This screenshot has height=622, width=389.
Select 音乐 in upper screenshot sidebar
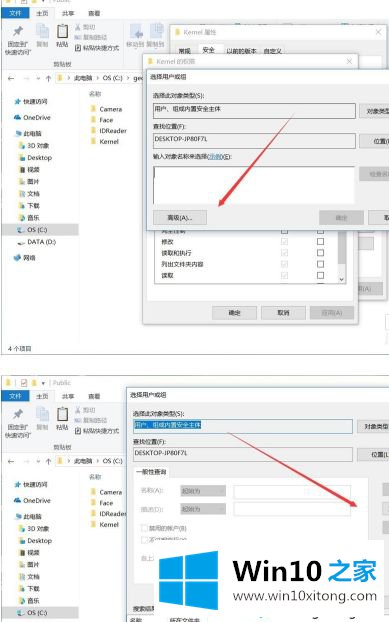[30, 218]
